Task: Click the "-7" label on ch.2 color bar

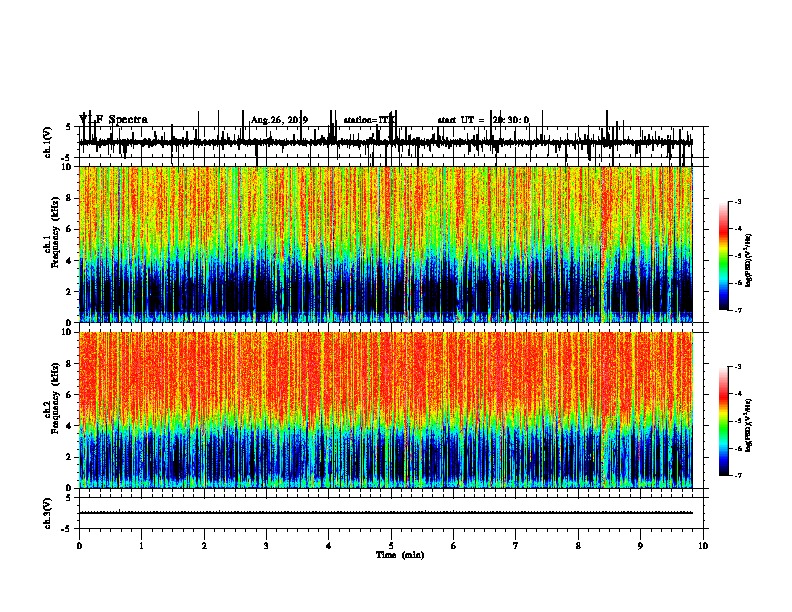Action: (738, 475)
